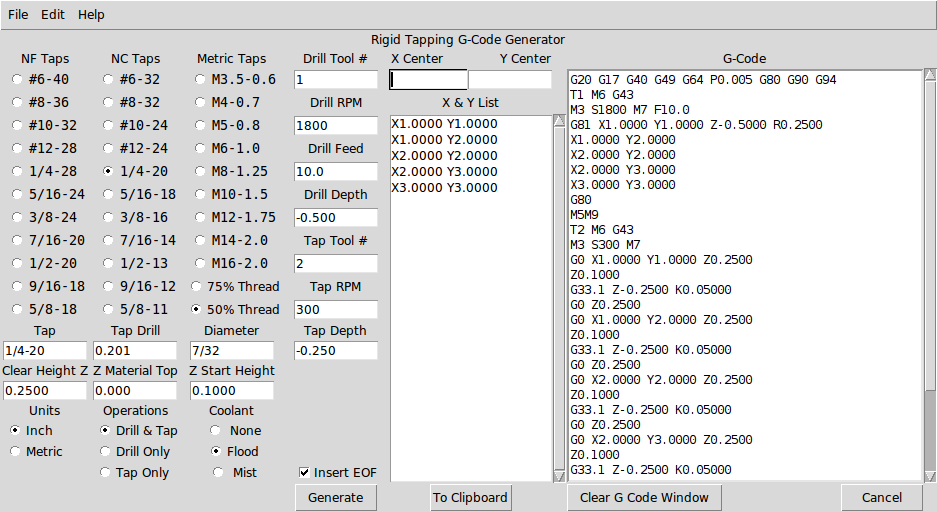Click the Drill RPM field
Screen dimensions: 937x512
tap(336, 125)
